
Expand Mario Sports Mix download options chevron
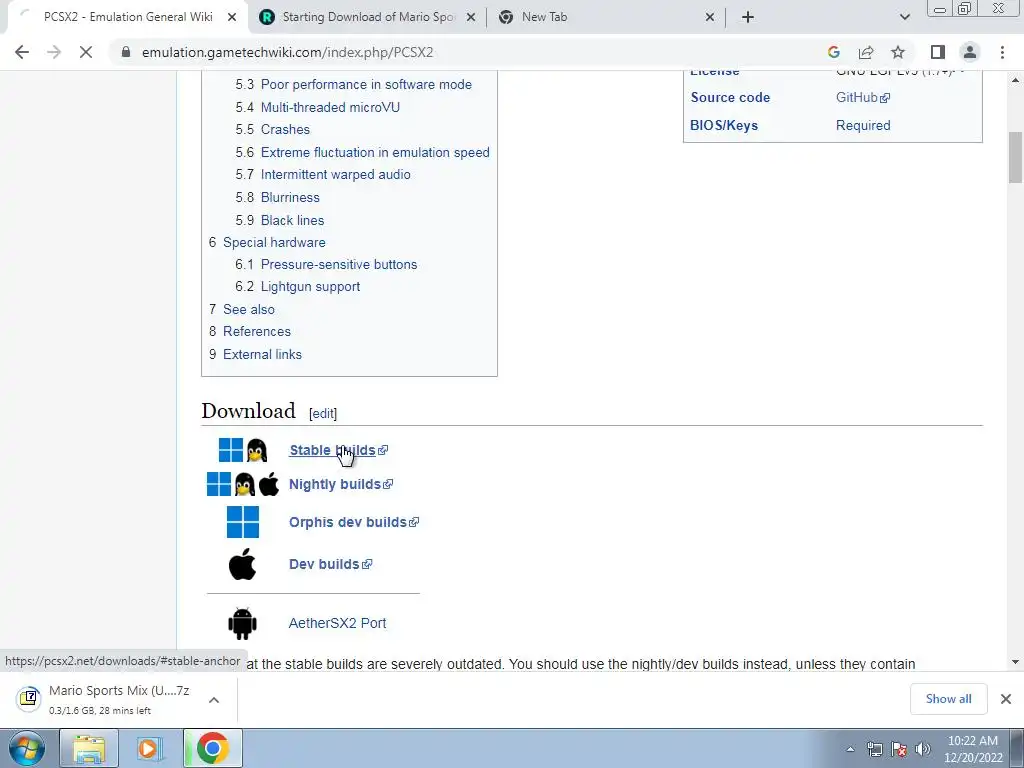coord(214,699)
